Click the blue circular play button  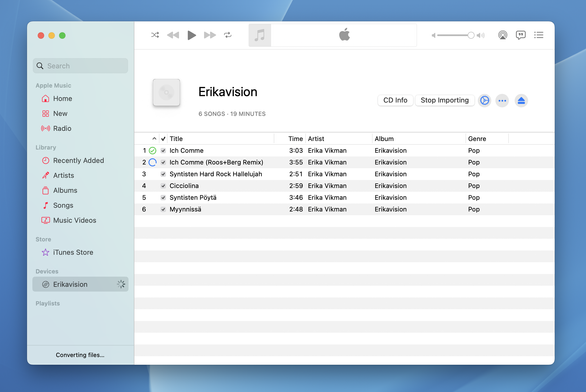[x=484, y=101]
